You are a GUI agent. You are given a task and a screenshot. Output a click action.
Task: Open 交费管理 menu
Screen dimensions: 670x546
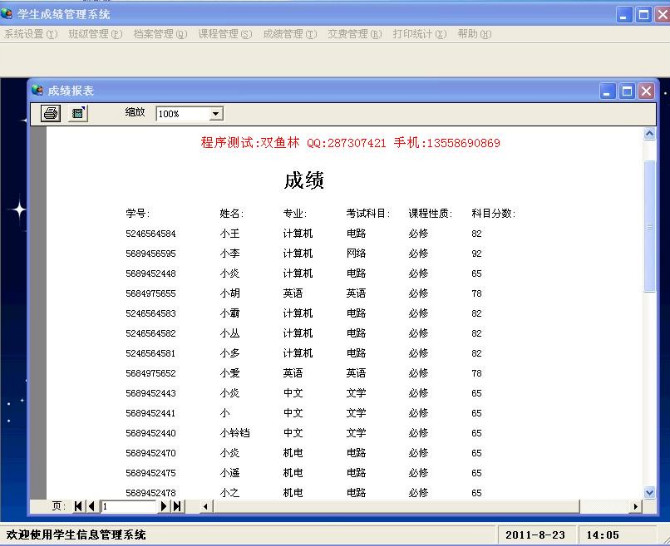point(355,34)
